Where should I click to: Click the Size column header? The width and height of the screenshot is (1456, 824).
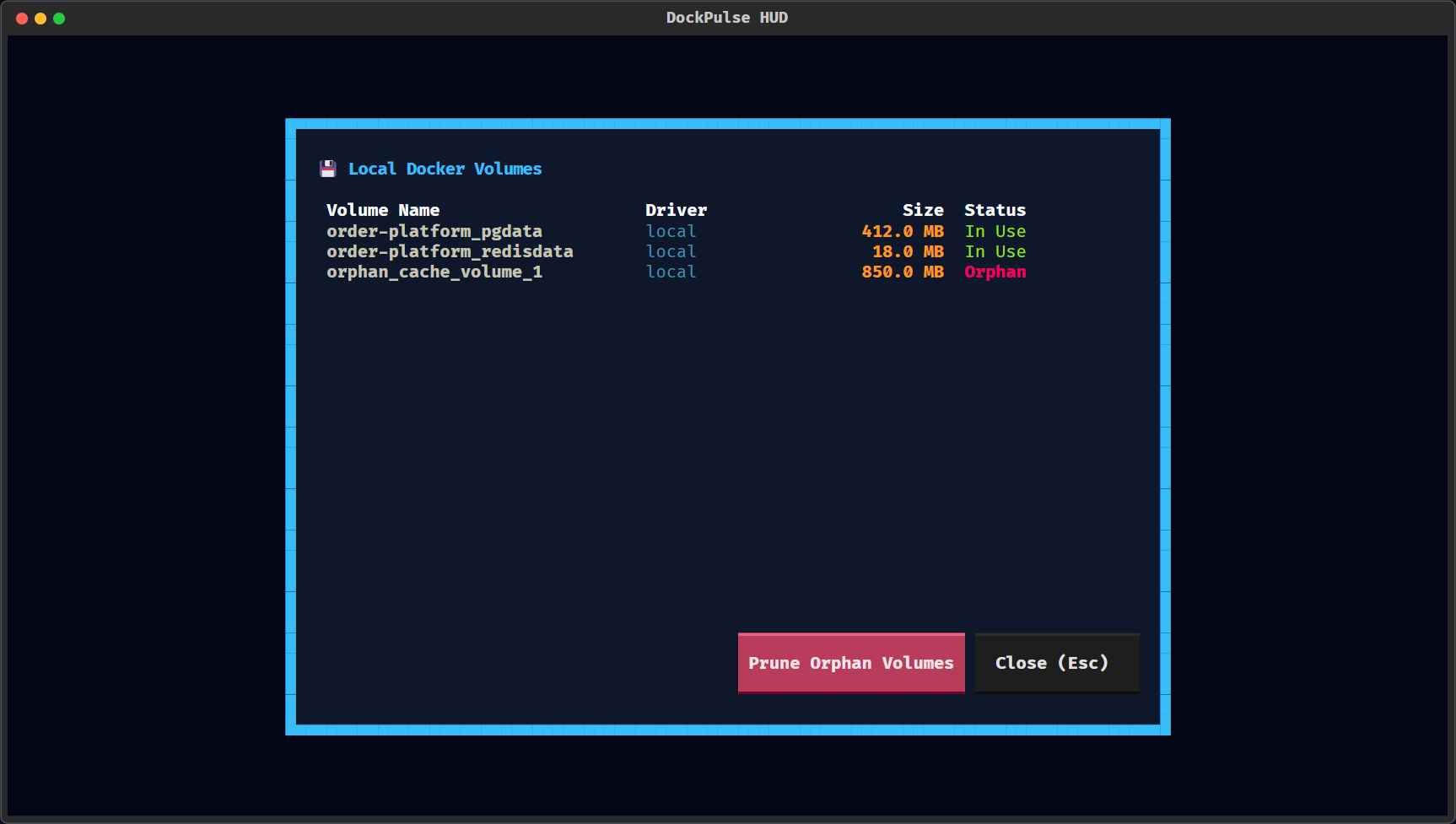pos(923,210)
